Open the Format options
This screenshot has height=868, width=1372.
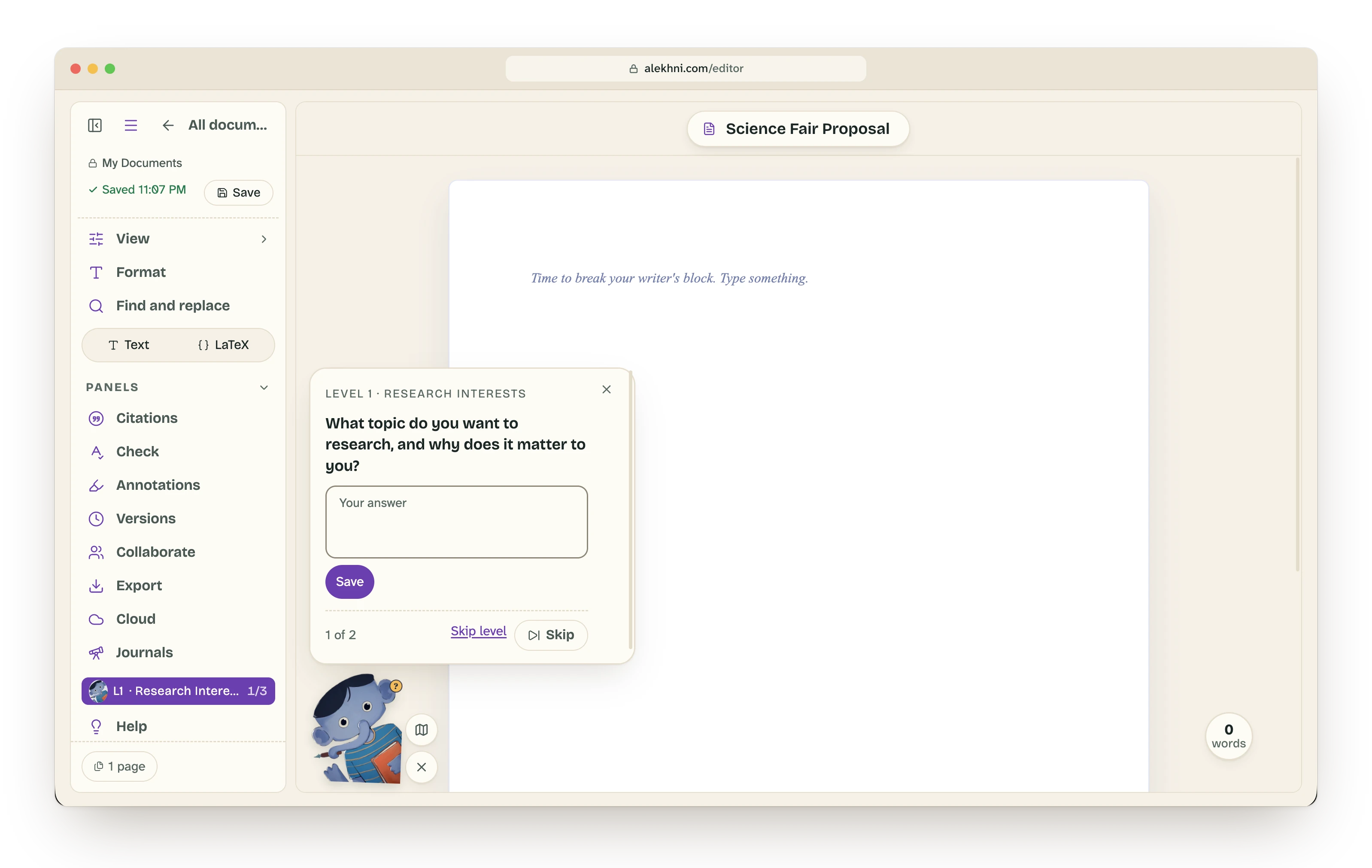[x=178, y=273]
